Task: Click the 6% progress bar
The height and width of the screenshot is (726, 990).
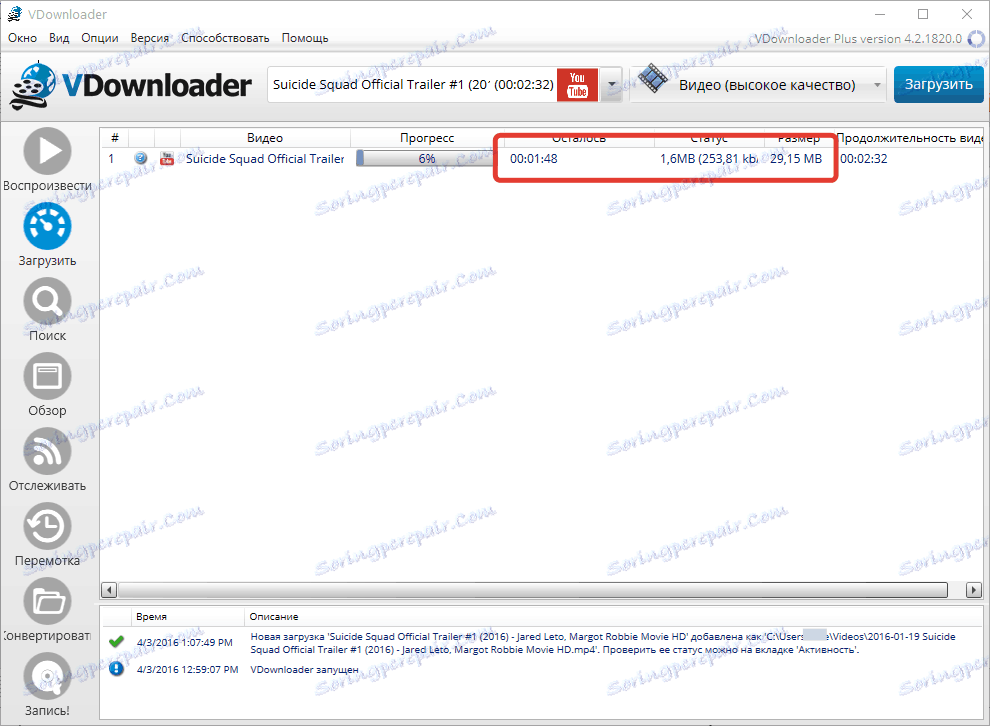Action: click(424, 158)
